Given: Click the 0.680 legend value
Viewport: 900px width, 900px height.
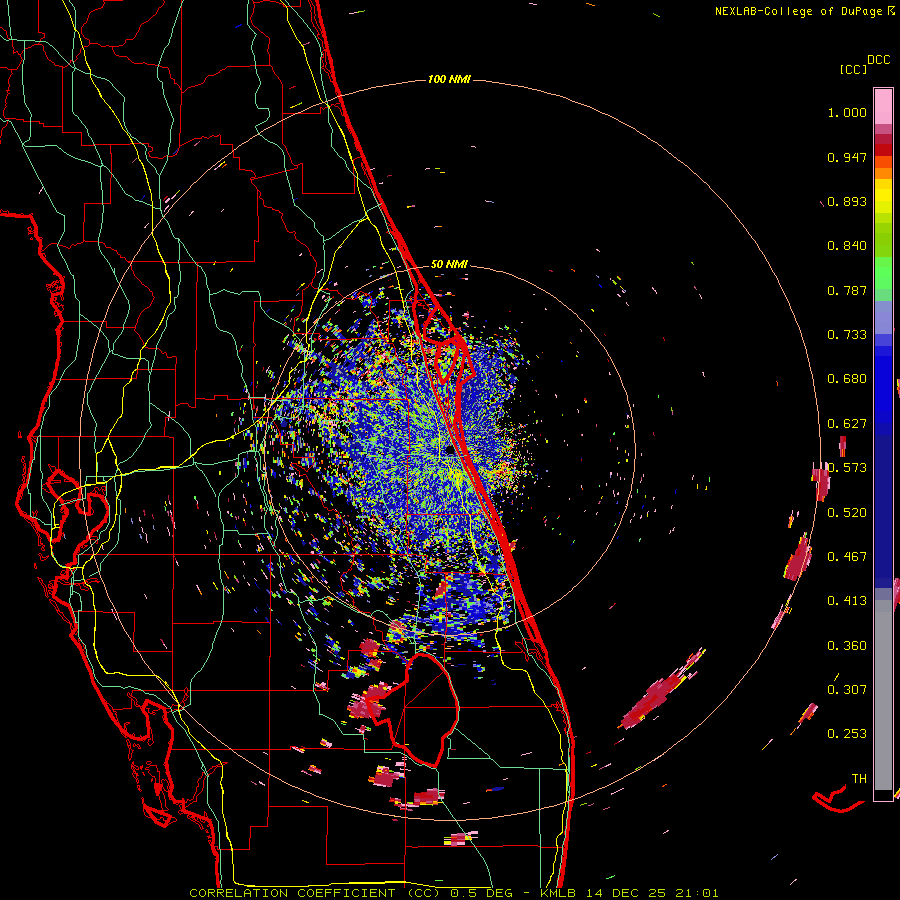Looking at the screenshot, I should tap(847, 379).
